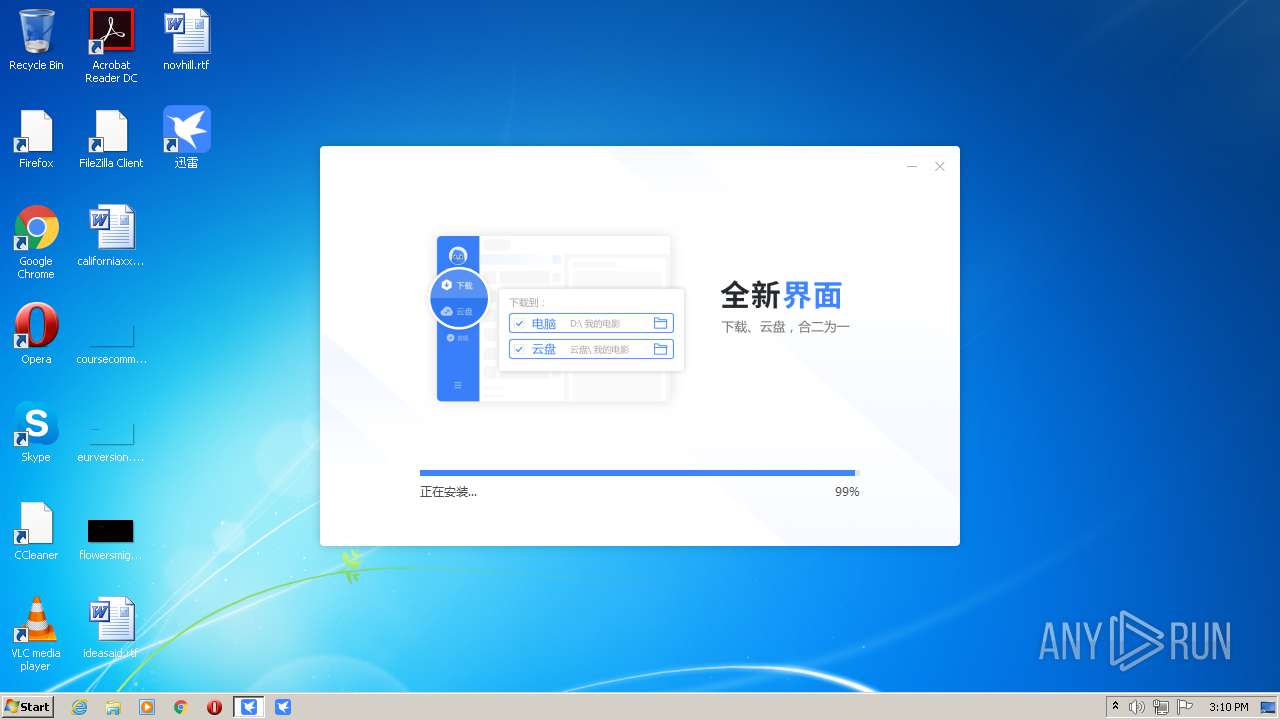This screenshot has height=720, width=1280.
Task: Click the 3:10 PM clock
Action: pos(1228,707)
